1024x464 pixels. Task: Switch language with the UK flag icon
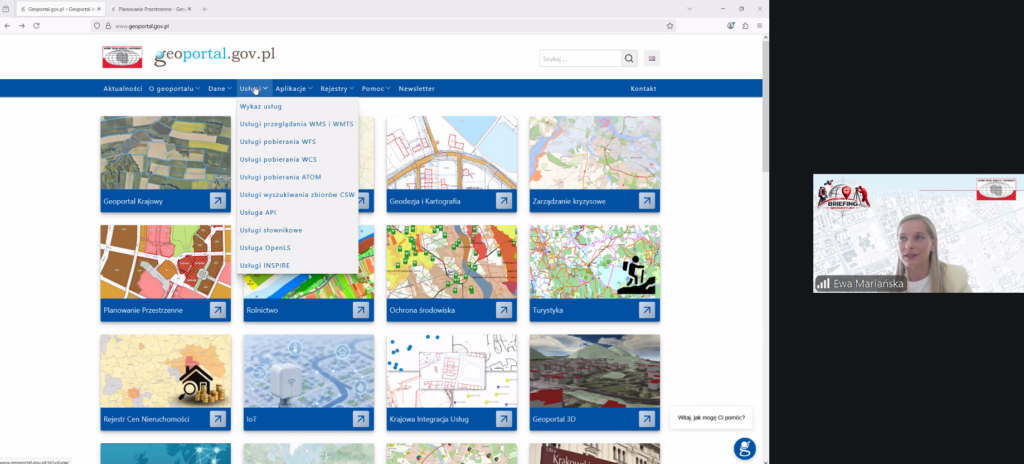(652, 58)
